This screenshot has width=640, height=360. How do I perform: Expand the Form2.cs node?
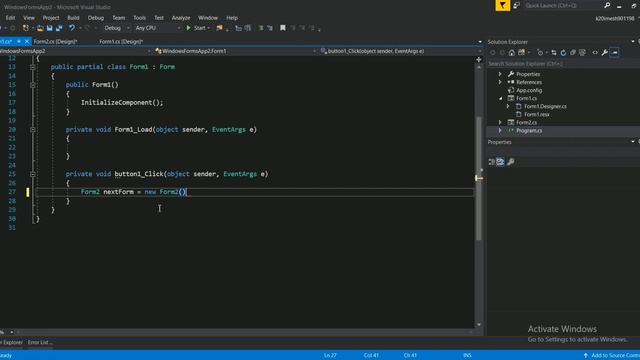point(500,122)
